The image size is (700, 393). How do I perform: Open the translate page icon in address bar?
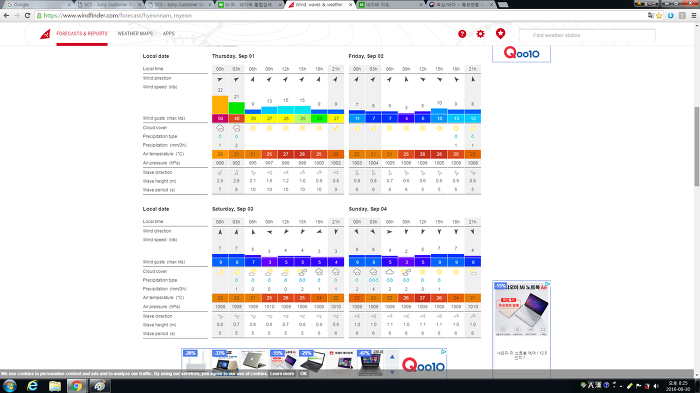[650, 15]
